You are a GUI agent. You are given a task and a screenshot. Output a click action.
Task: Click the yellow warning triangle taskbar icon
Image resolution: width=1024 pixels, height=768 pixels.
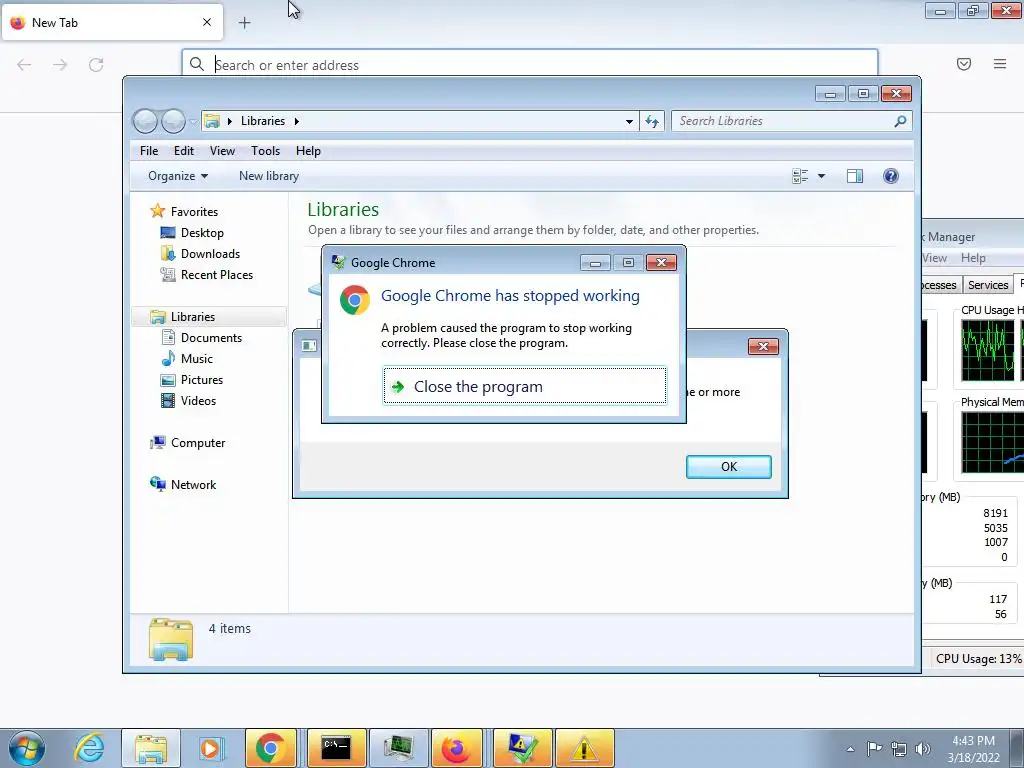point(584,748)
